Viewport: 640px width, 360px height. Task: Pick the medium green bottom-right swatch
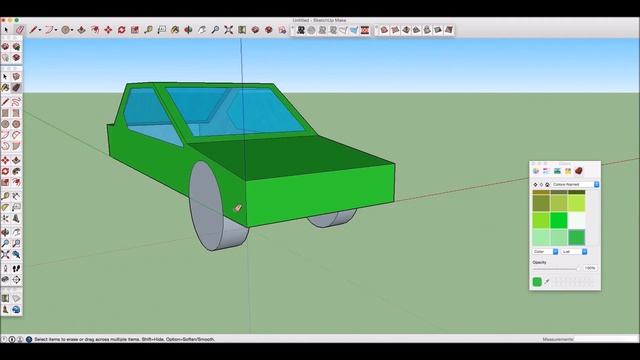point(577,238)
